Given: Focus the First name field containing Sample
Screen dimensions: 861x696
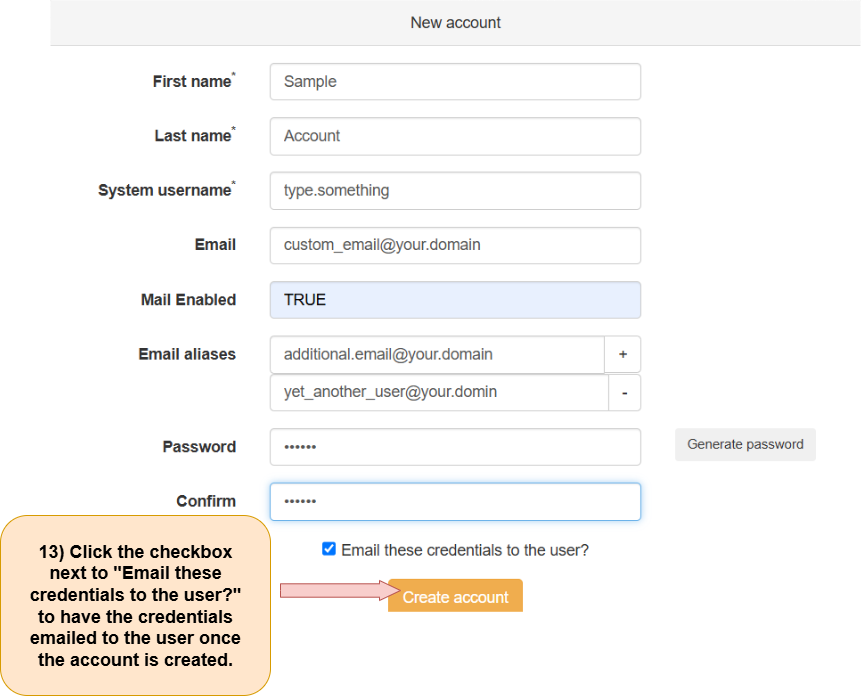Looking at the screenshot, I should point(455,82).
